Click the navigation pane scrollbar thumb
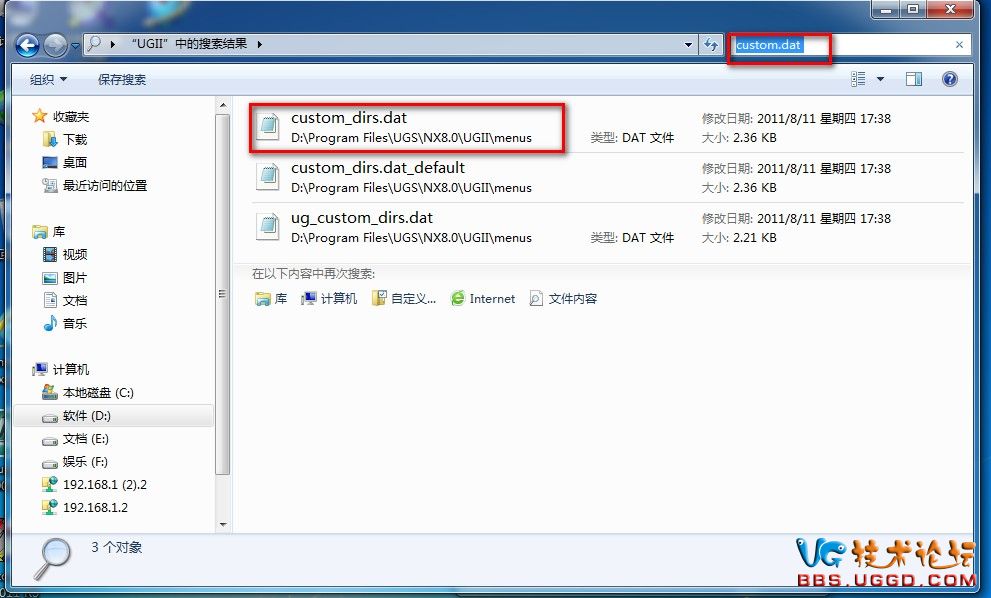The width and height of the screenshot is (991, 598). click(222, 294)
